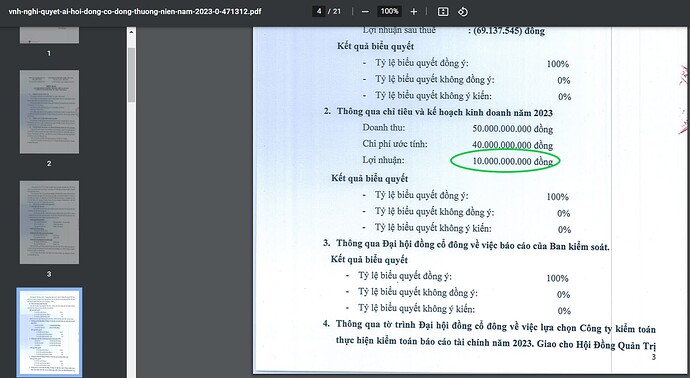Open page 1 thumbnail
The height and width of the screenshot is (378, 690).
(49, 35)
